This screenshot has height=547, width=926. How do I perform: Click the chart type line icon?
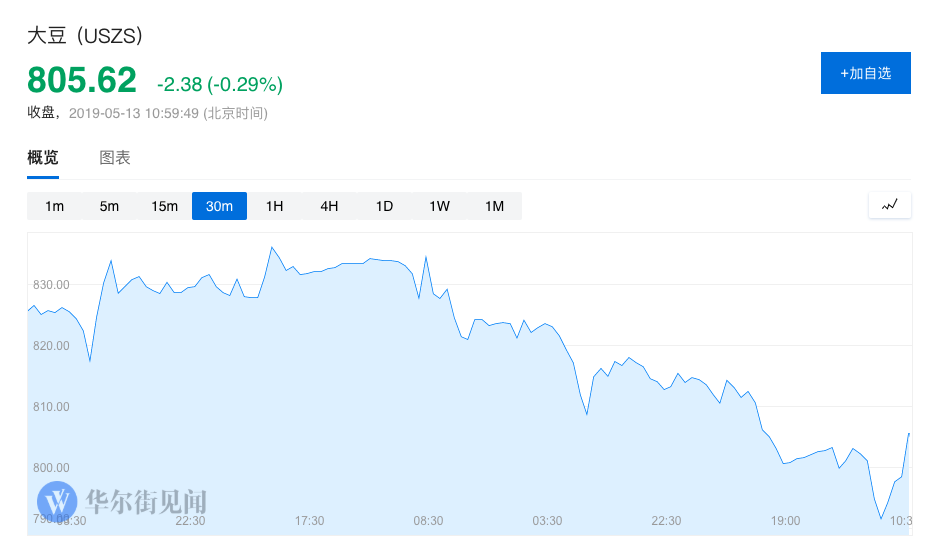[x=890, y=205]
